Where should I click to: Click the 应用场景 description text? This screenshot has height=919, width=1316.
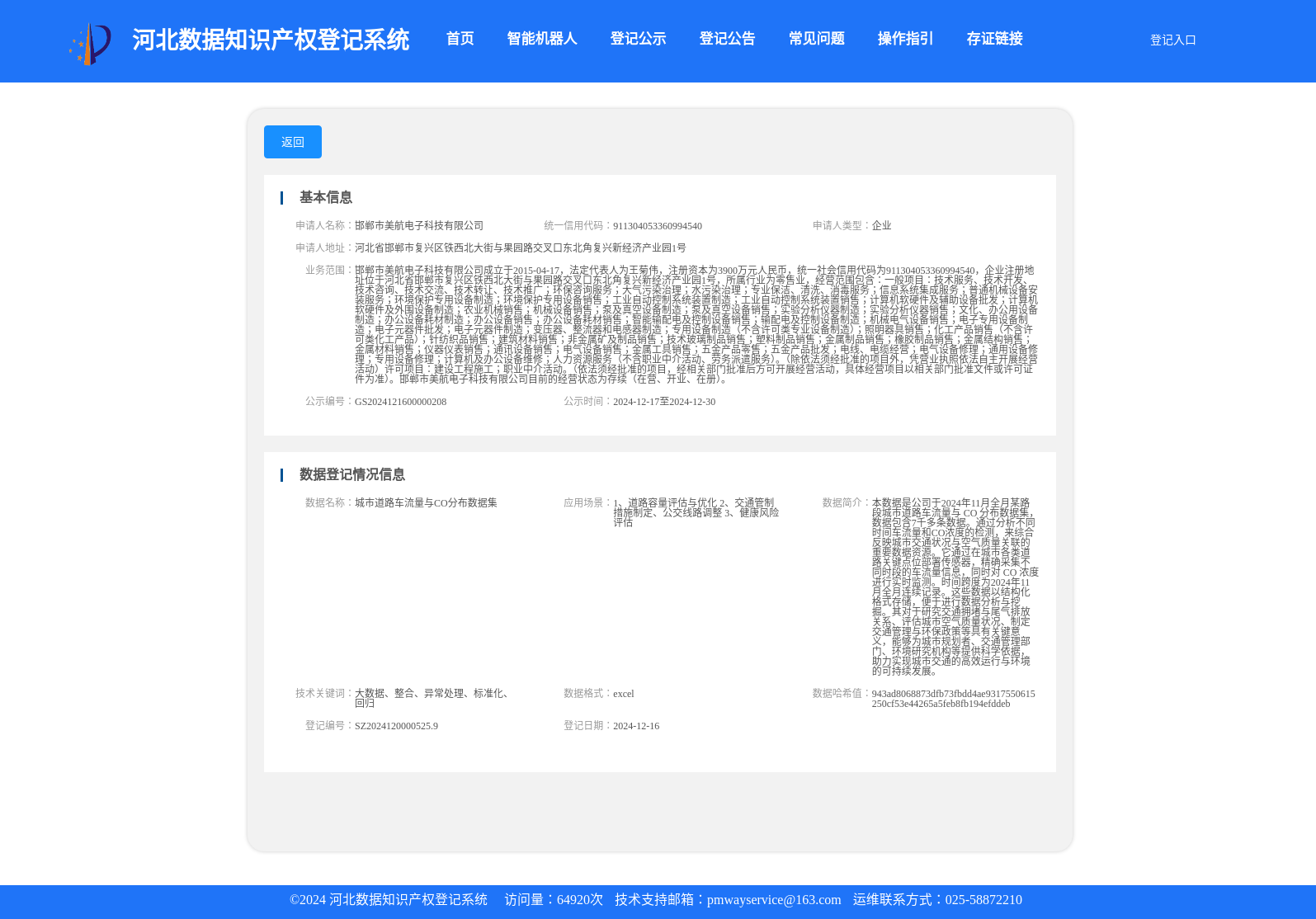[696, 512]
